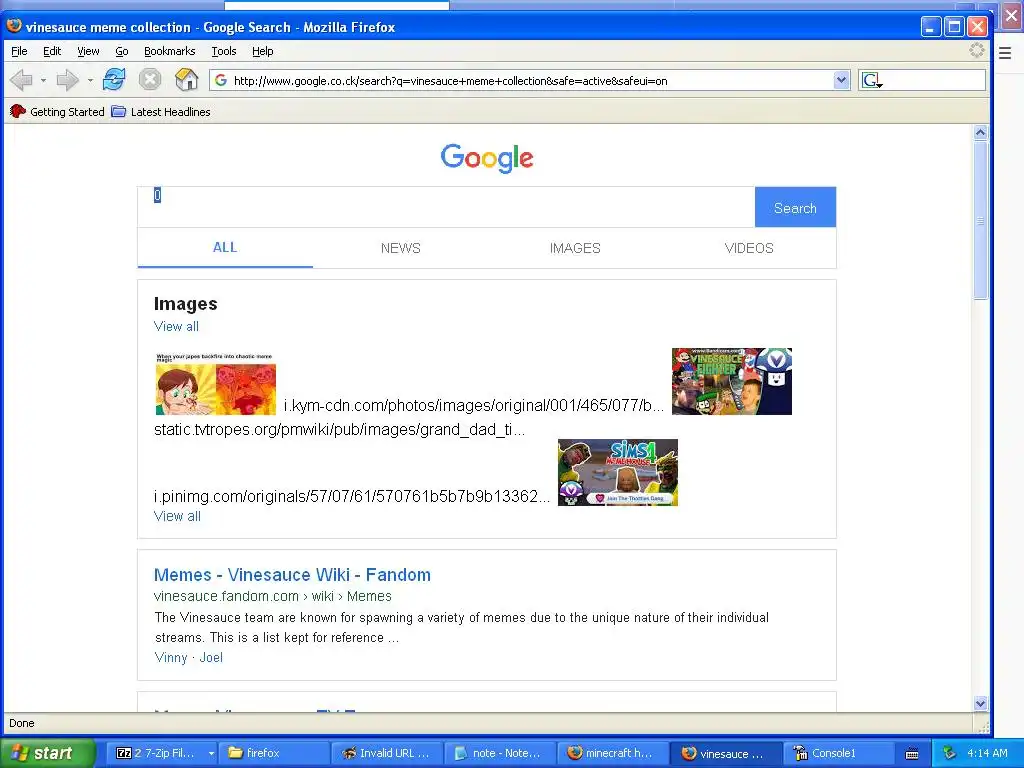Click the Latest Headlines bookmark label

tap(170, 112)
